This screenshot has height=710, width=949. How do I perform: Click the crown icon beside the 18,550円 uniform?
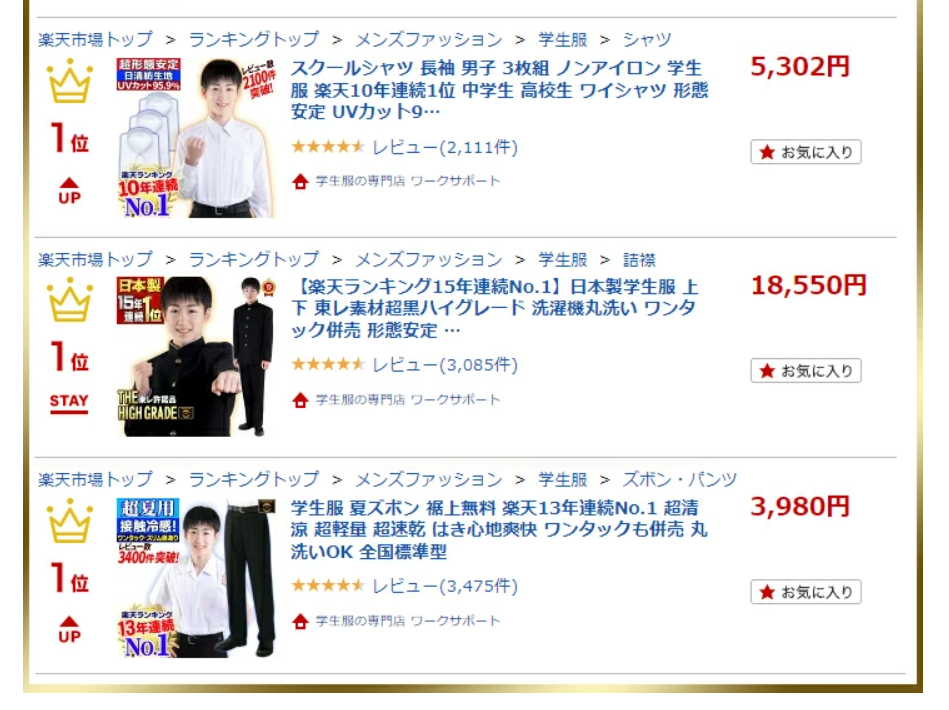click(x=70, y=300)
